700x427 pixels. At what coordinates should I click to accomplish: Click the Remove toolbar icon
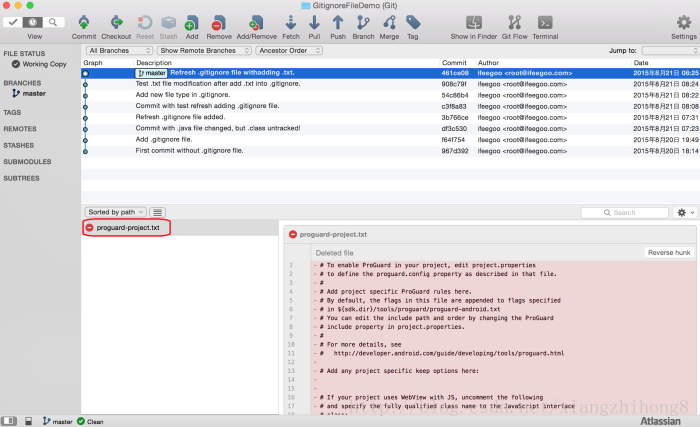click(219, 22)
